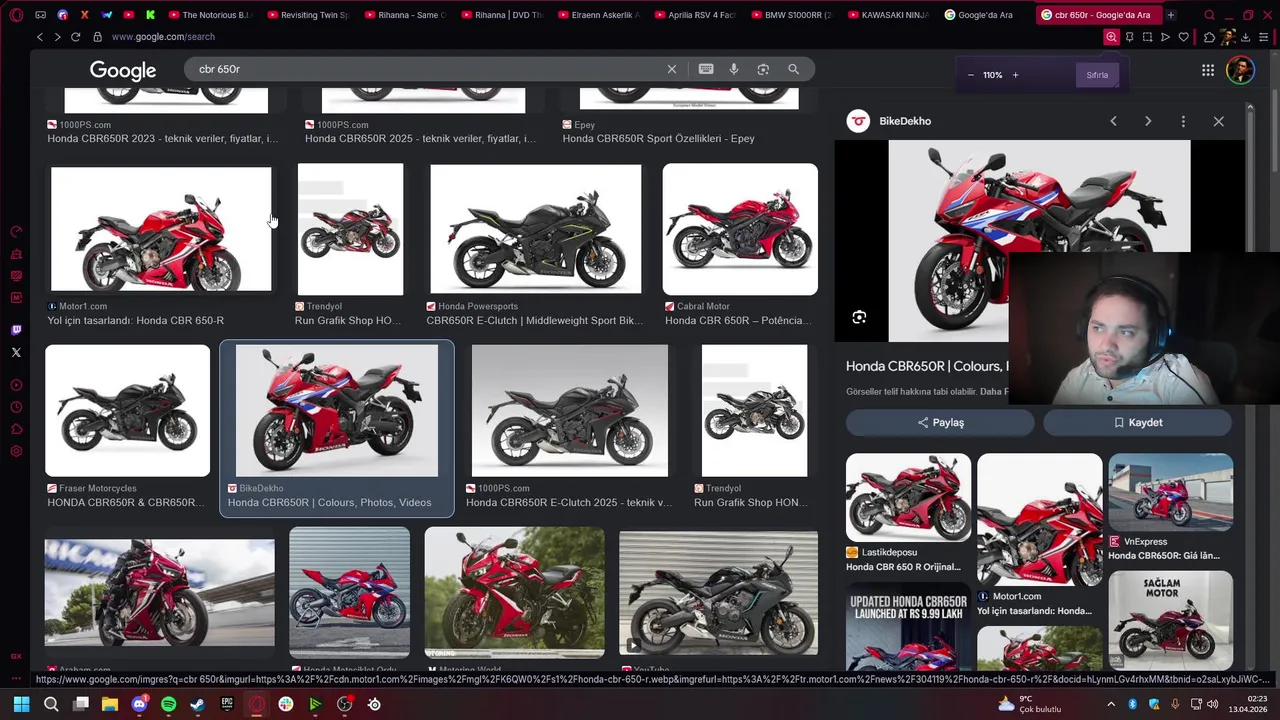1280x720 pixels.
Task: Open a new tab with plus button
Action: (x=1171, y=15)
